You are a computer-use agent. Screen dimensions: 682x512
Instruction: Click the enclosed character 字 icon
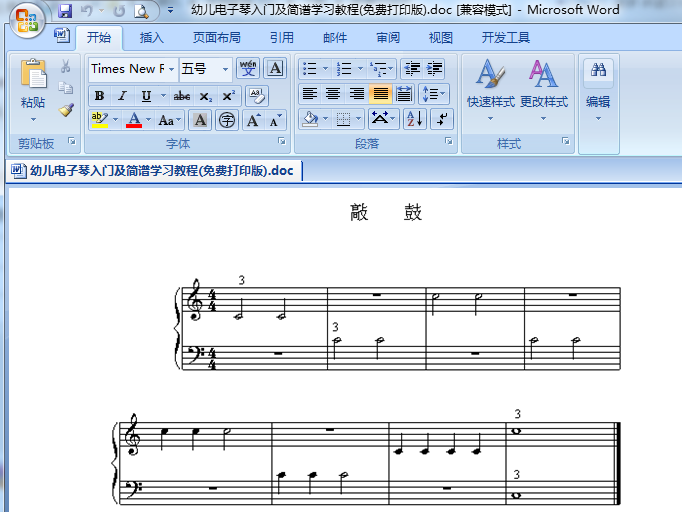click(x=227, y=120)
